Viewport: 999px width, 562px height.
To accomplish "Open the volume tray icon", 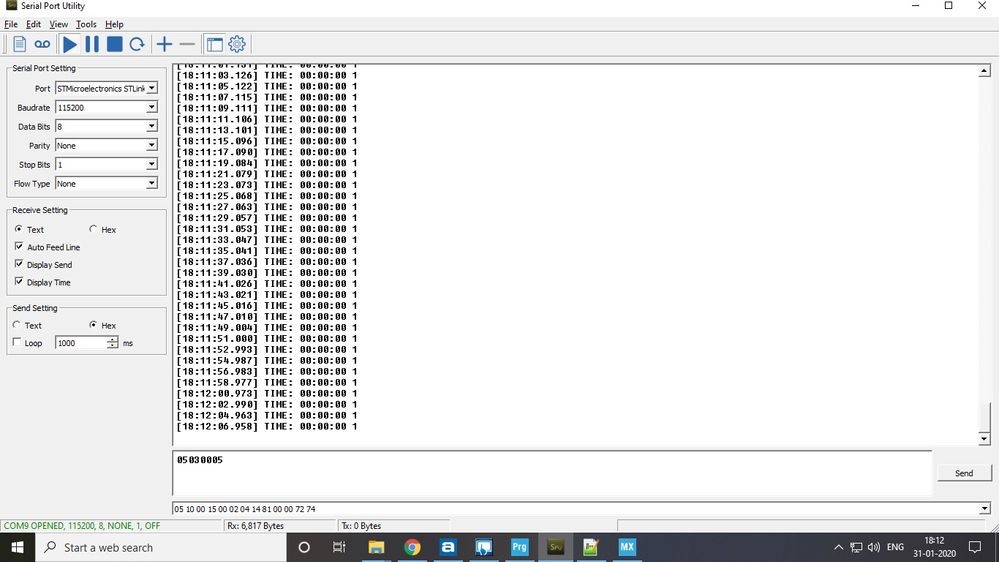I will (874, 547).
